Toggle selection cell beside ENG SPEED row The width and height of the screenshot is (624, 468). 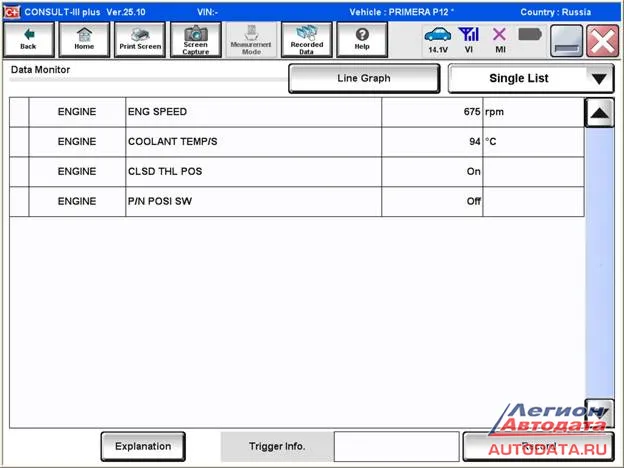point(19,112)
